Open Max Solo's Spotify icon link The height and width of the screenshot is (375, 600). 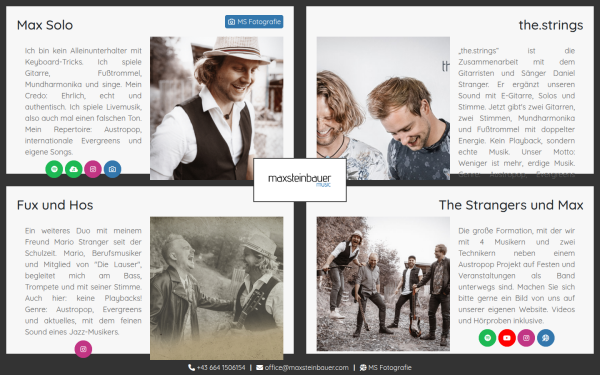click(54, 169)
